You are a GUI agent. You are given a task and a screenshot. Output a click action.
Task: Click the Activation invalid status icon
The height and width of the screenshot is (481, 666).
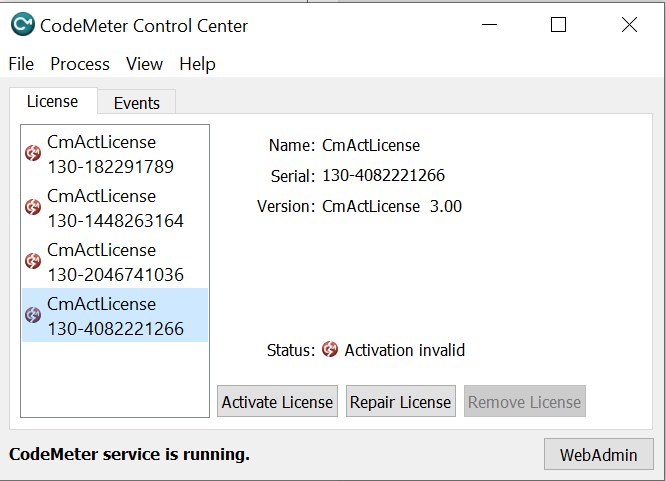330,349
